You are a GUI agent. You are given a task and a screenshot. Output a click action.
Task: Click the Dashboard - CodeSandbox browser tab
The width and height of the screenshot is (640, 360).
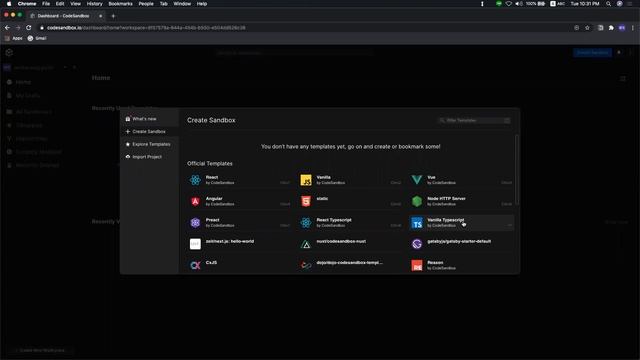66,16
